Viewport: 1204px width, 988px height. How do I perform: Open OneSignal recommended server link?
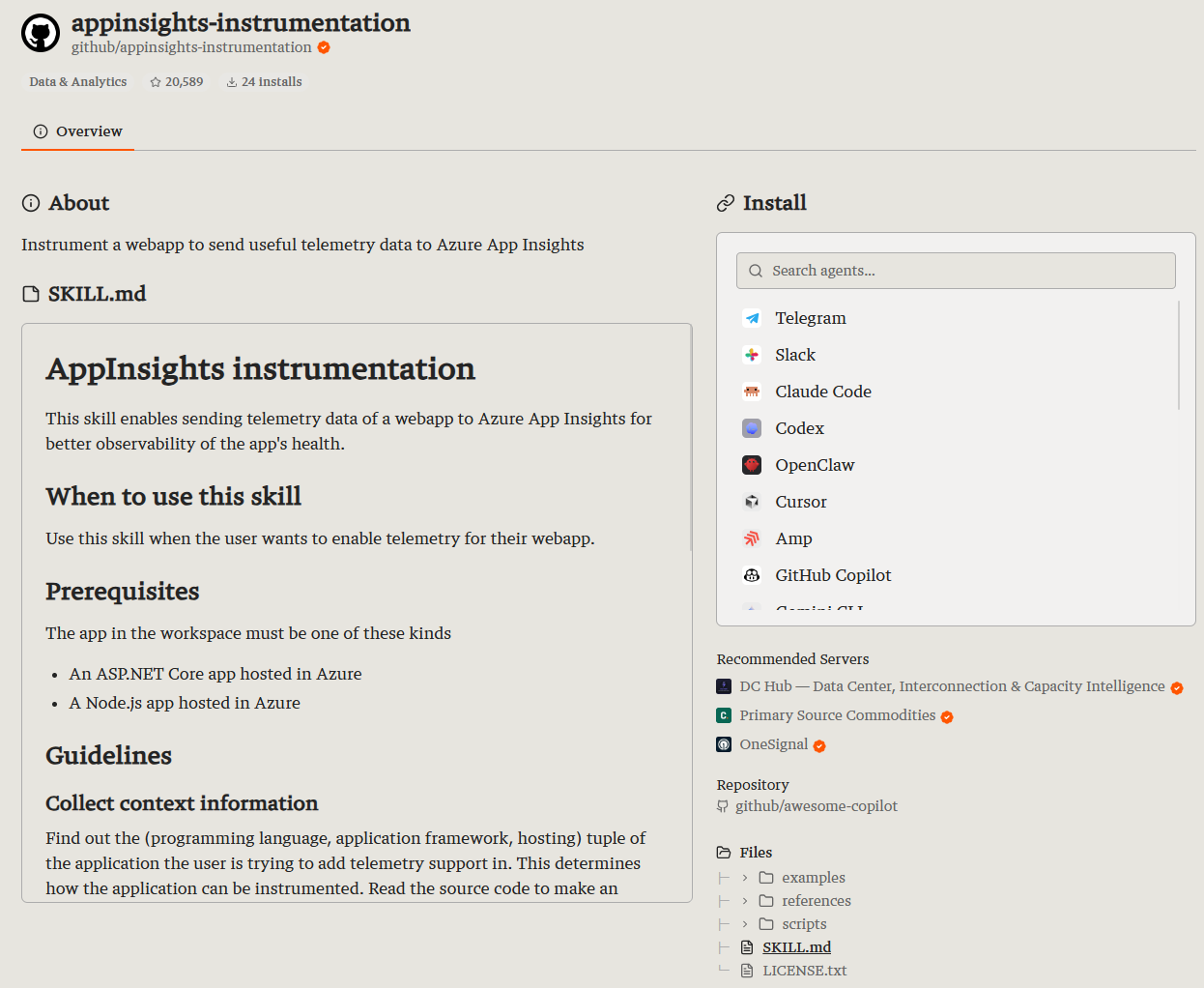[x=774, y=744]
